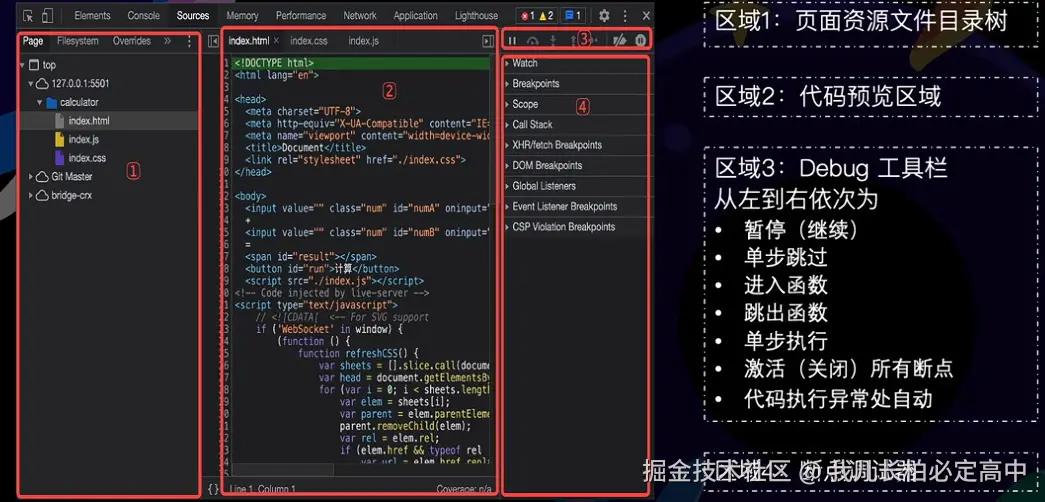The height and width of the screenshot is (502, 1045).
Task: Click the calculator folder icon
Action: (x=51, y=103)
